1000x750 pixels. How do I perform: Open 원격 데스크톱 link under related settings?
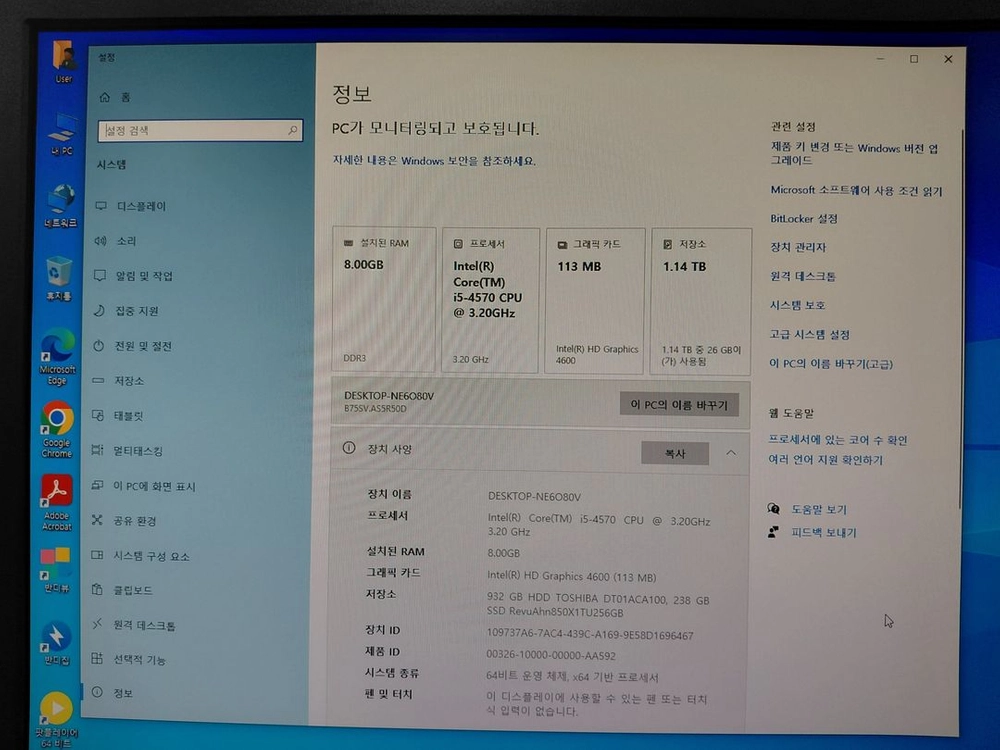point(803,276)
